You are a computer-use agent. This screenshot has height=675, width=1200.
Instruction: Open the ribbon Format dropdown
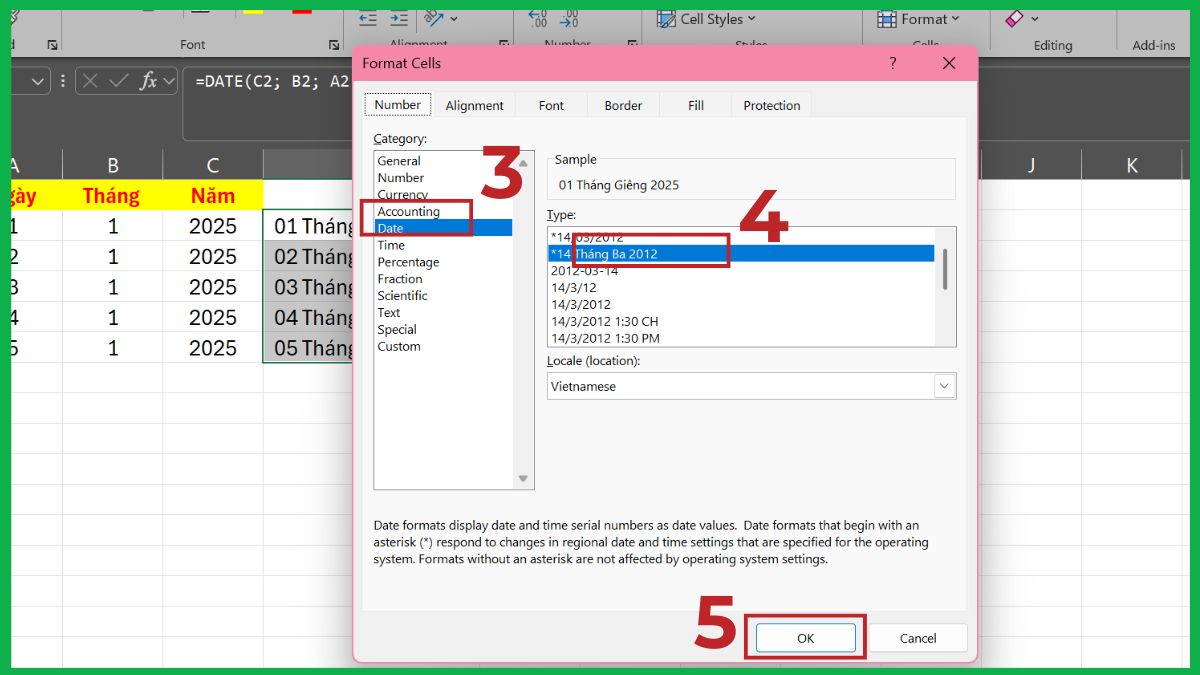tap(918, 19)
